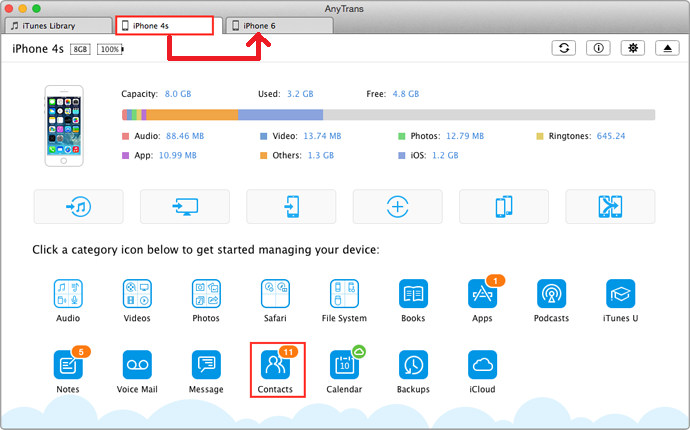Click the merge device button
Viewport: 690px width, 430px height.
tap(610, 206)
